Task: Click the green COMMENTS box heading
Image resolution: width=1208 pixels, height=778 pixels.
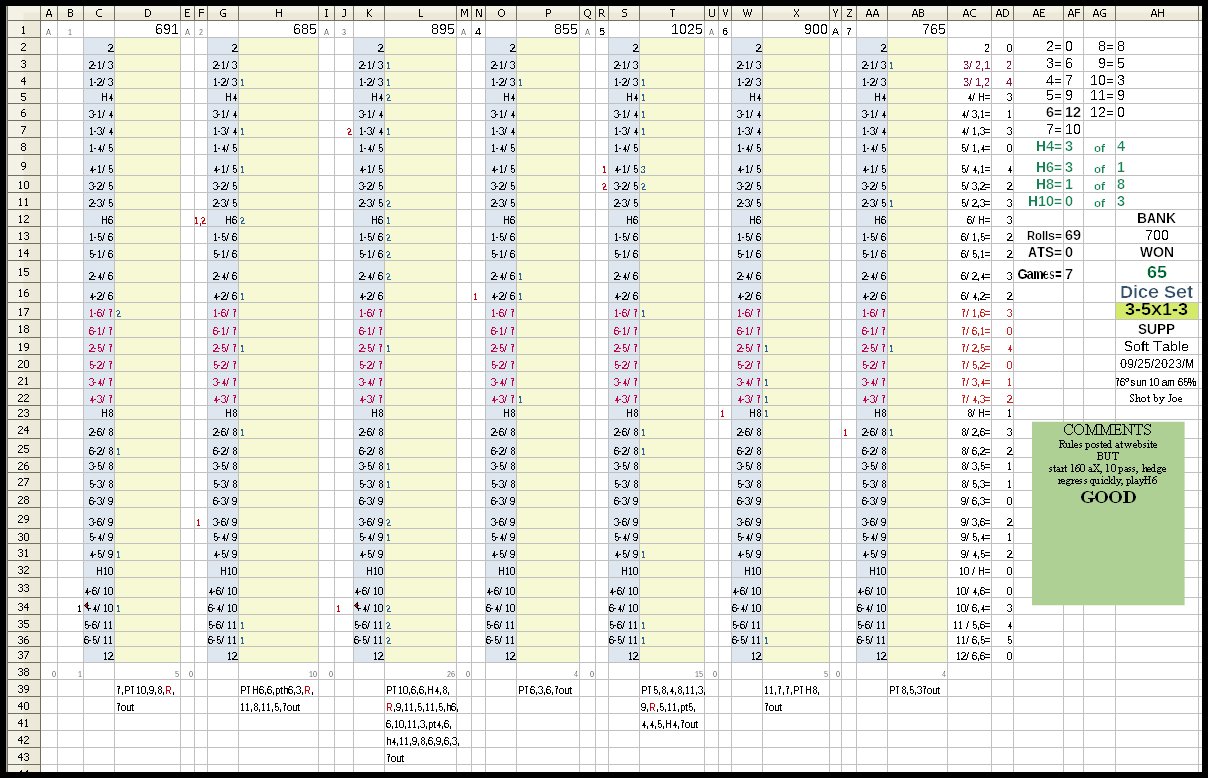Action: (x=1107, y=430)
